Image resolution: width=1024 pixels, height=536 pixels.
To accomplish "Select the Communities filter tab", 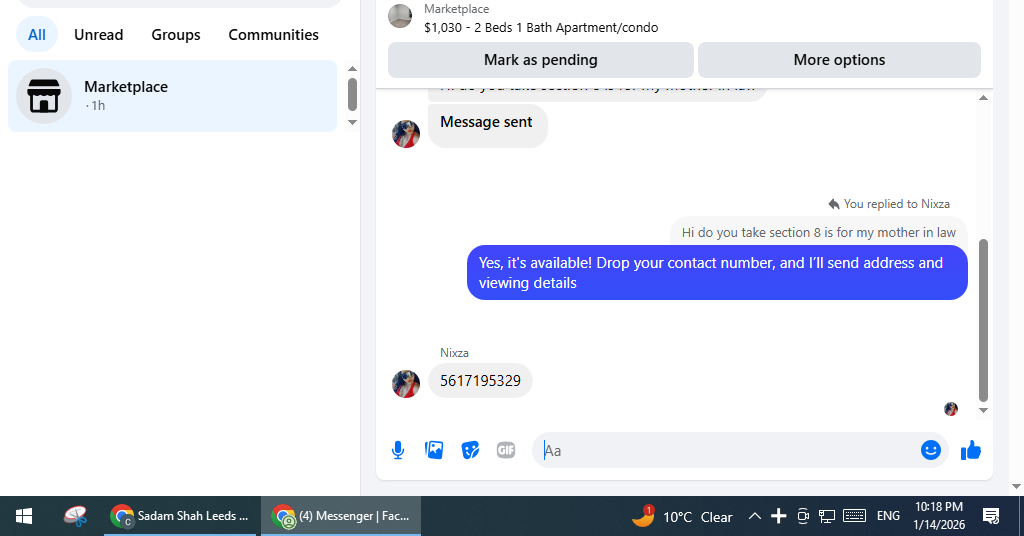I will point(274,35).
